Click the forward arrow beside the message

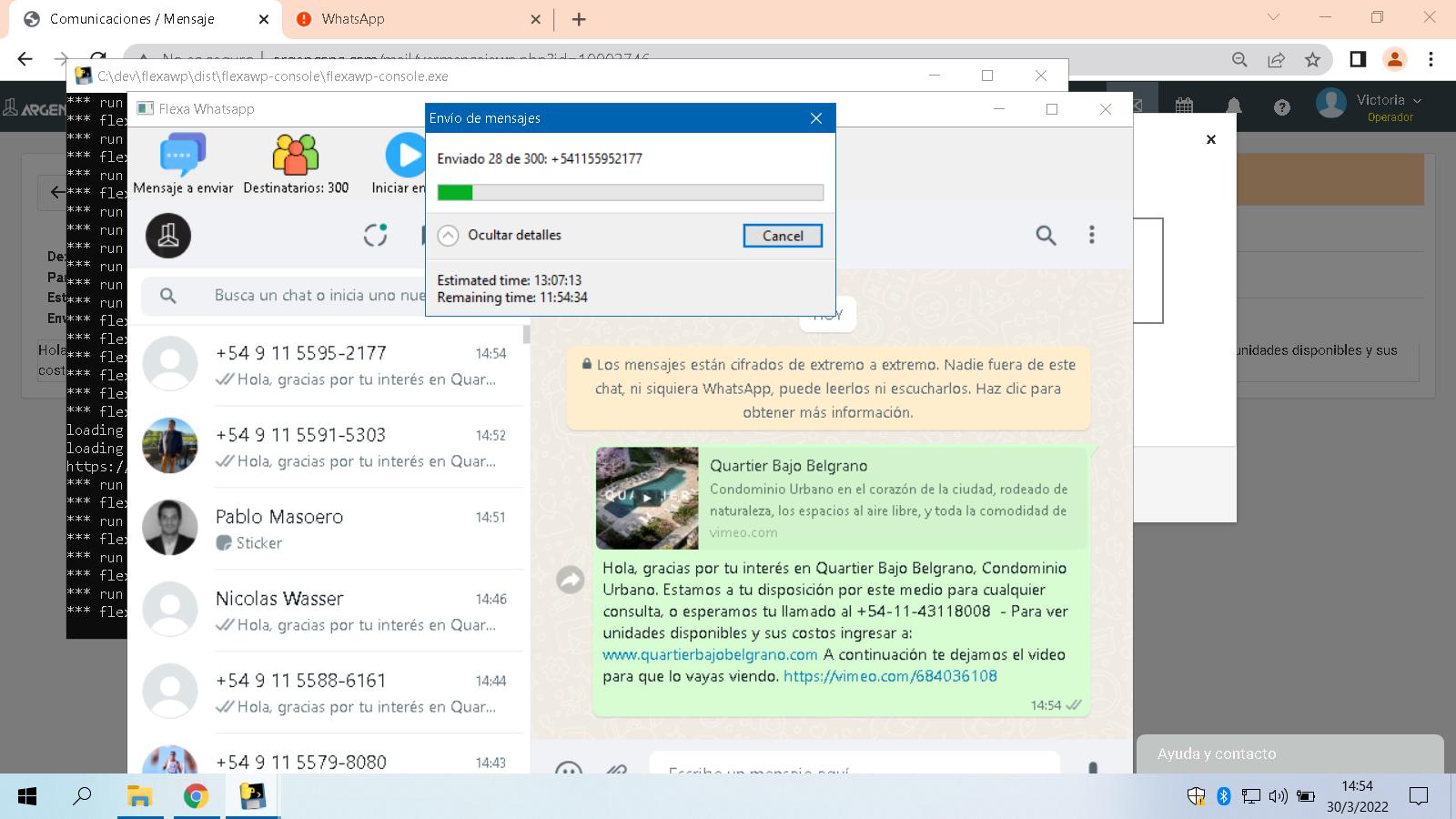click(571, 579)
